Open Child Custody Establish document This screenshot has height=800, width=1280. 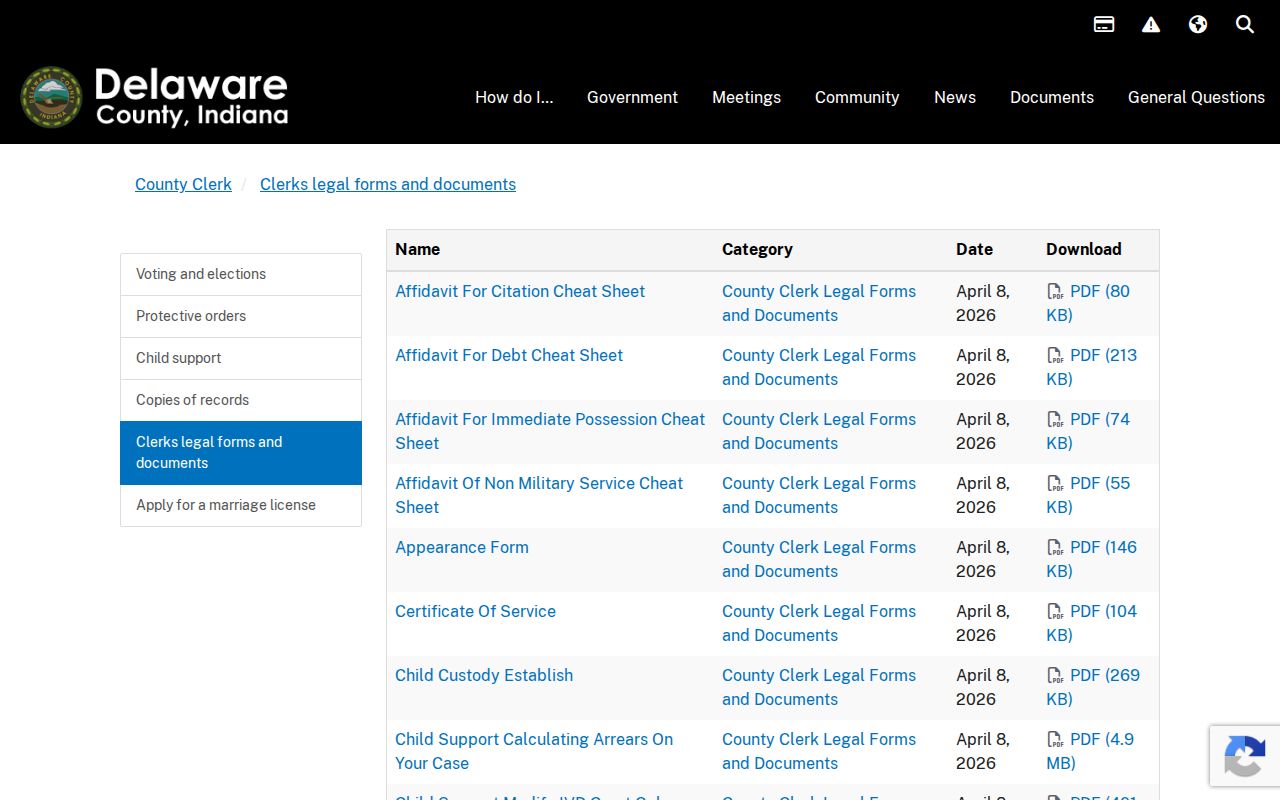484,675
